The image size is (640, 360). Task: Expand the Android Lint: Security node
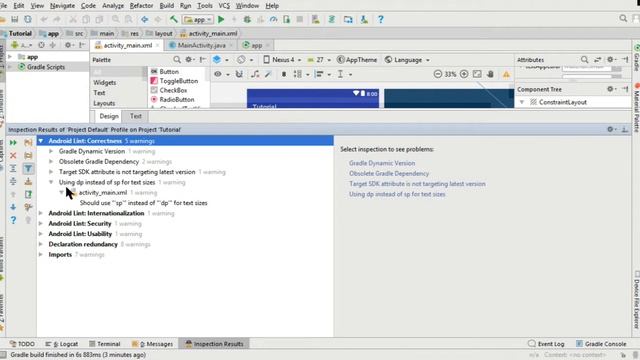coord(41,224)
